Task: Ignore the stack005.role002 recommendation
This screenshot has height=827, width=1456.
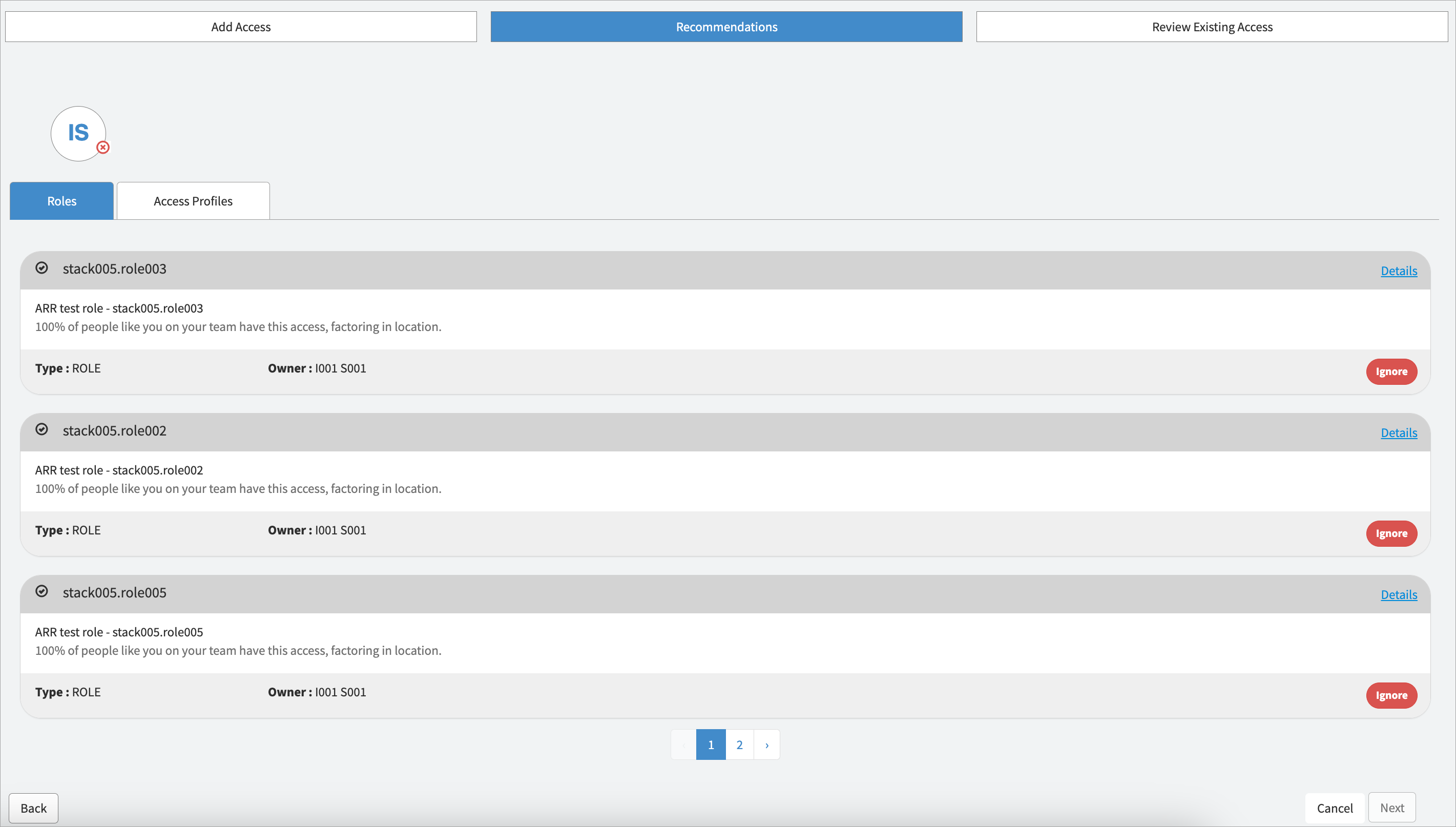Action: click(1391, 533)
